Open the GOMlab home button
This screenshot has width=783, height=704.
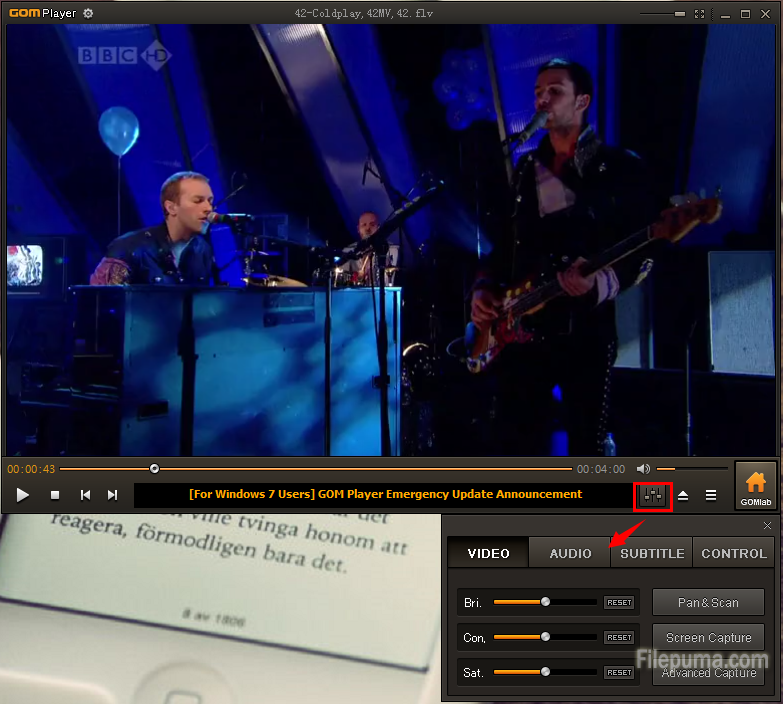pos(755,486)
